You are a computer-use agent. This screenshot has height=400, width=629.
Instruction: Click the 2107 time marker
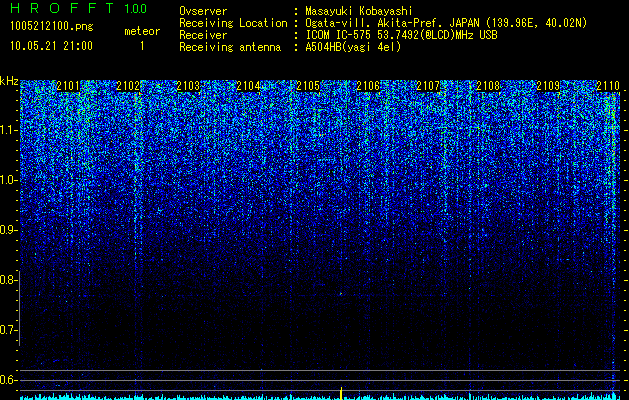pos(428,85)
